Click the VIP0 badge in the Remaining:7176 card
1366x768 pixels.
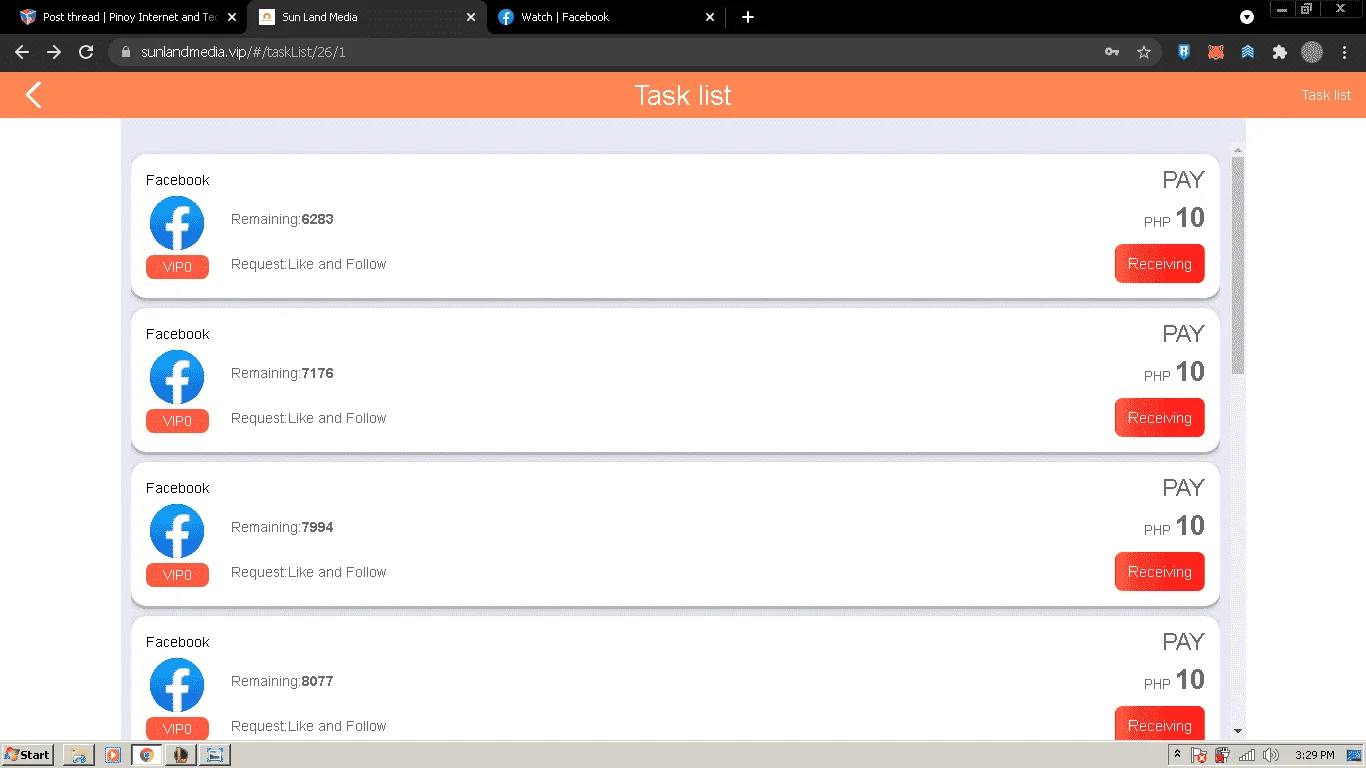click(x=177, y=421)
